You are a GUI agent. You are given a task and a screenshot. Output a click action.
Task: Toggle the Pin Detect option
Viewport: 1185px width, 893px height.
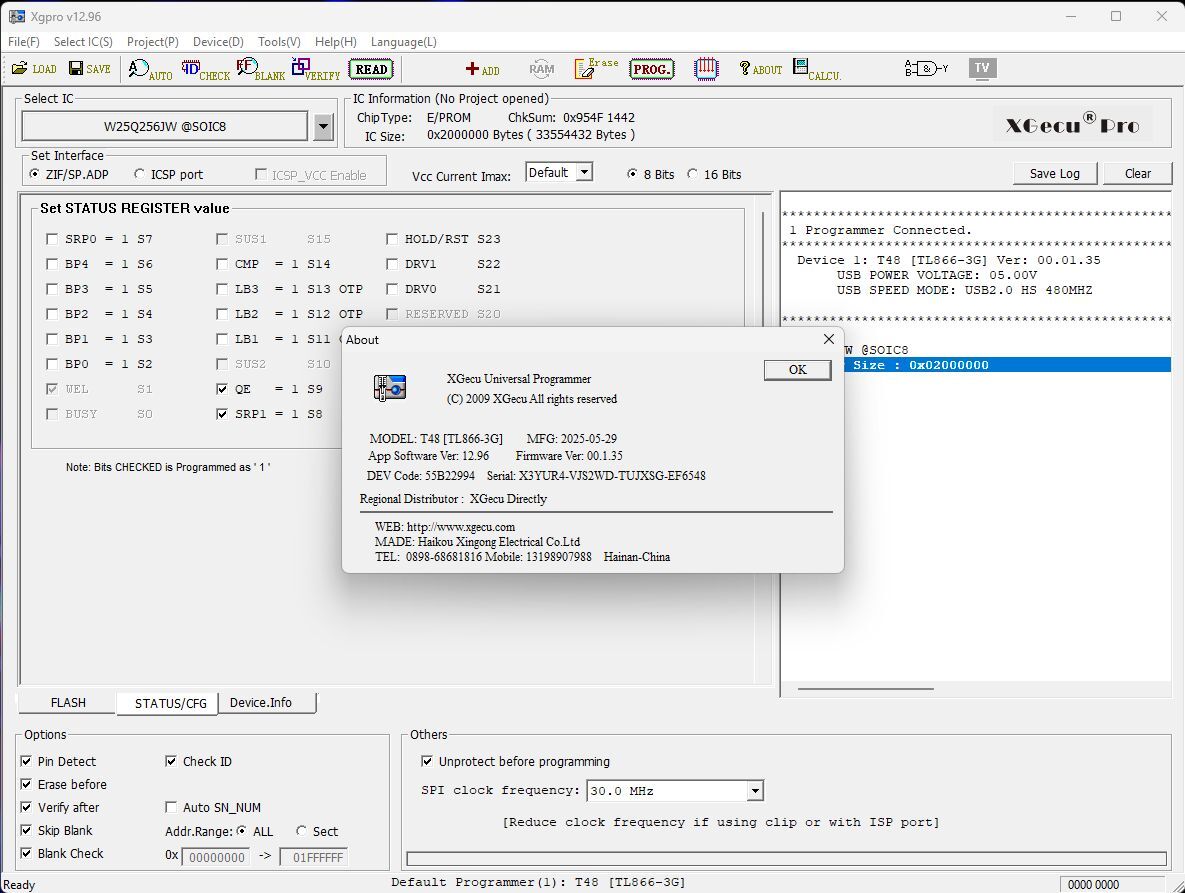tap(26, 761)
